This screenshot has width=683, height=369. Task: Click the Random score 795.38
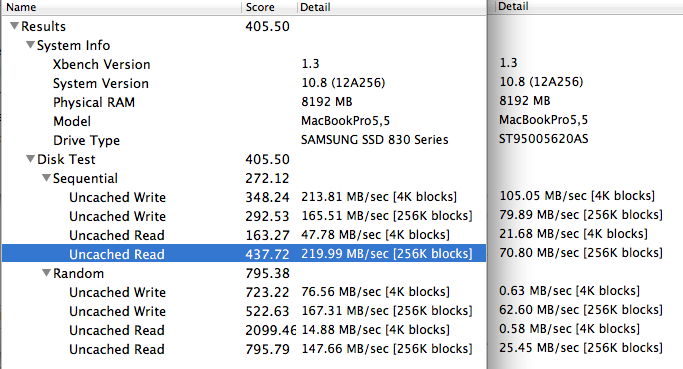coord(267,274)
